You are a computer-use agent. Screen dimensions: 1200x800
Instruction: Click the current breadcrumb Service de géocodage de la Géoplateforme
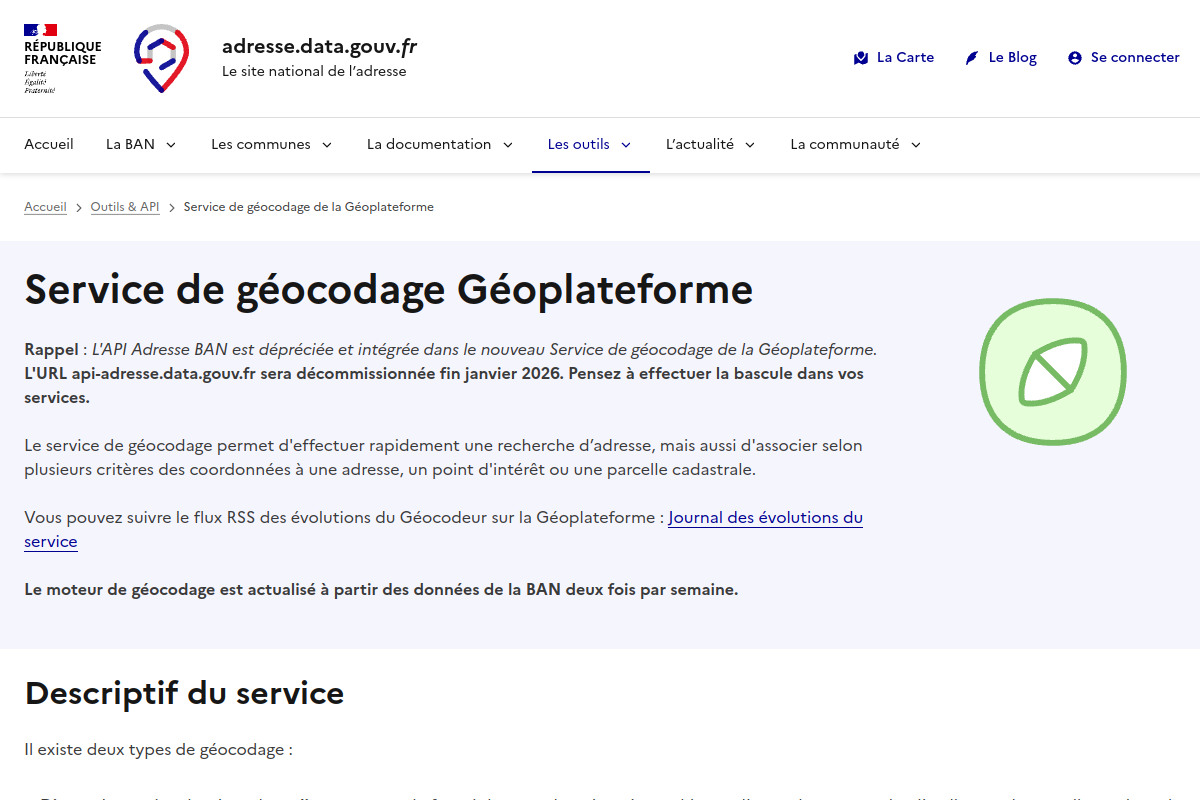[309, 207]
